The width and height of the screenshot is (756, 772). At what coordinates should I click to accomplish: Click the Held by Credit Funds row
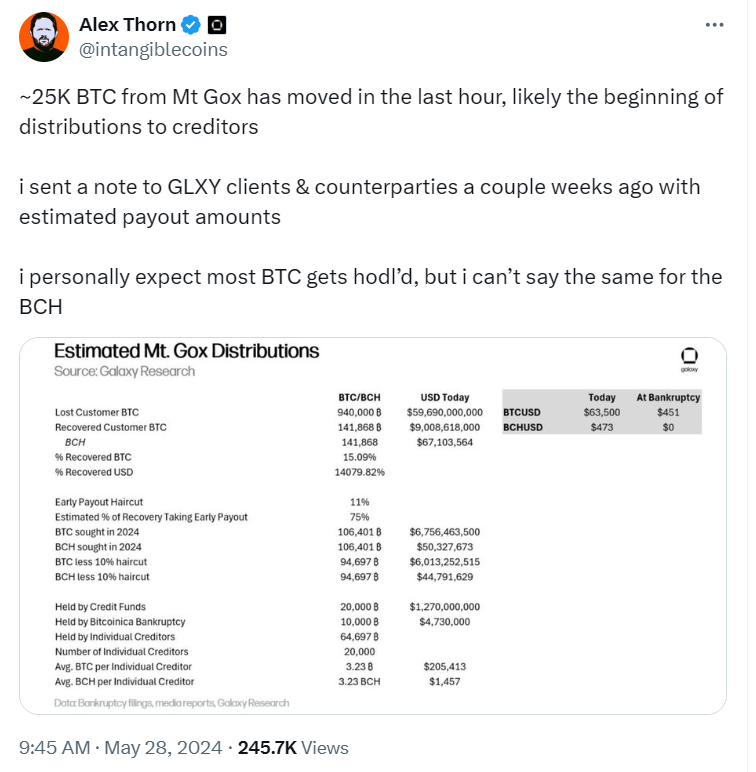(x=267, y=607)
